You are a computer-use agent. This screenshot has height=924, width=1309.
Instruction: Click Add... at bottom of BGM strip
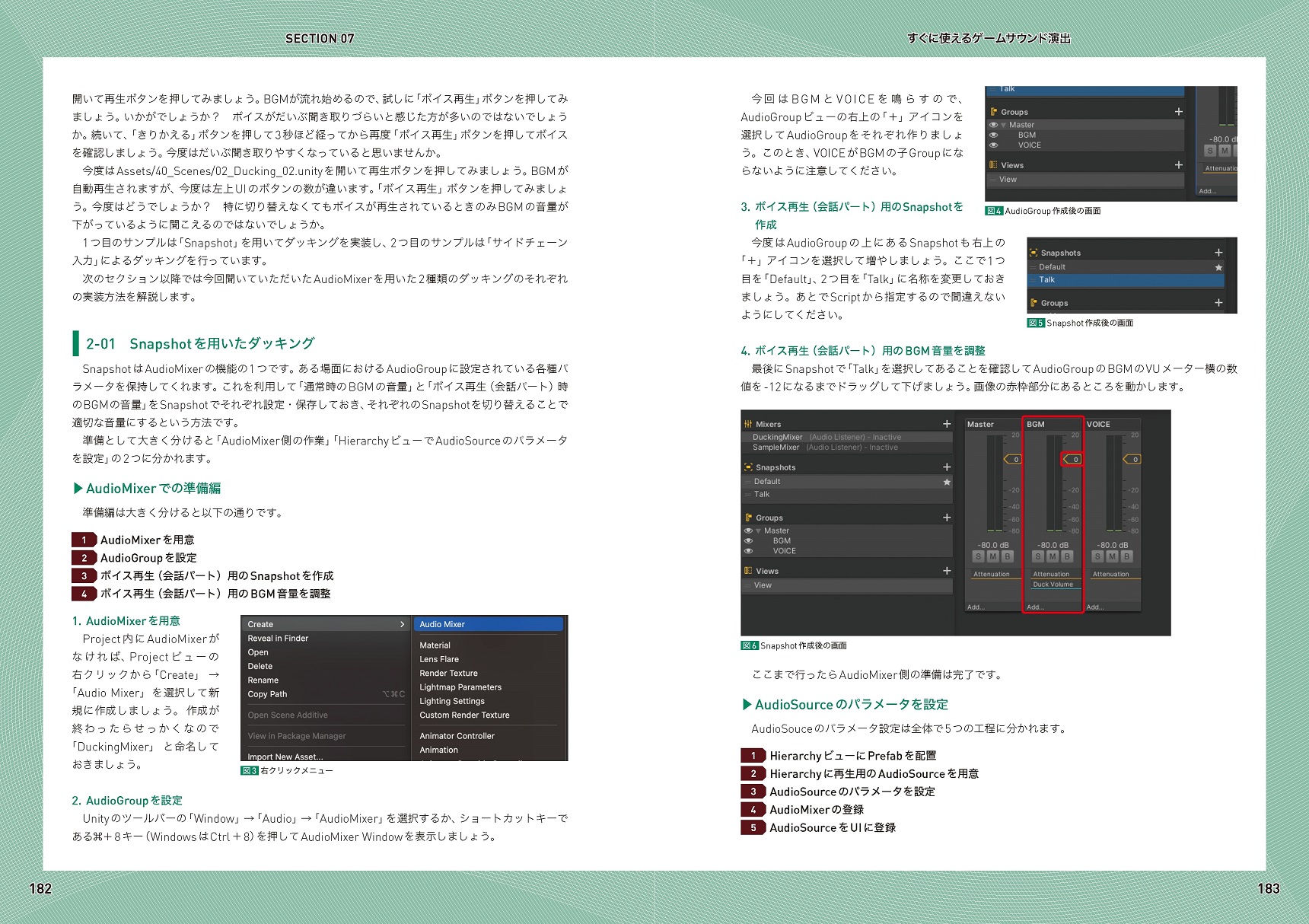1035,607
